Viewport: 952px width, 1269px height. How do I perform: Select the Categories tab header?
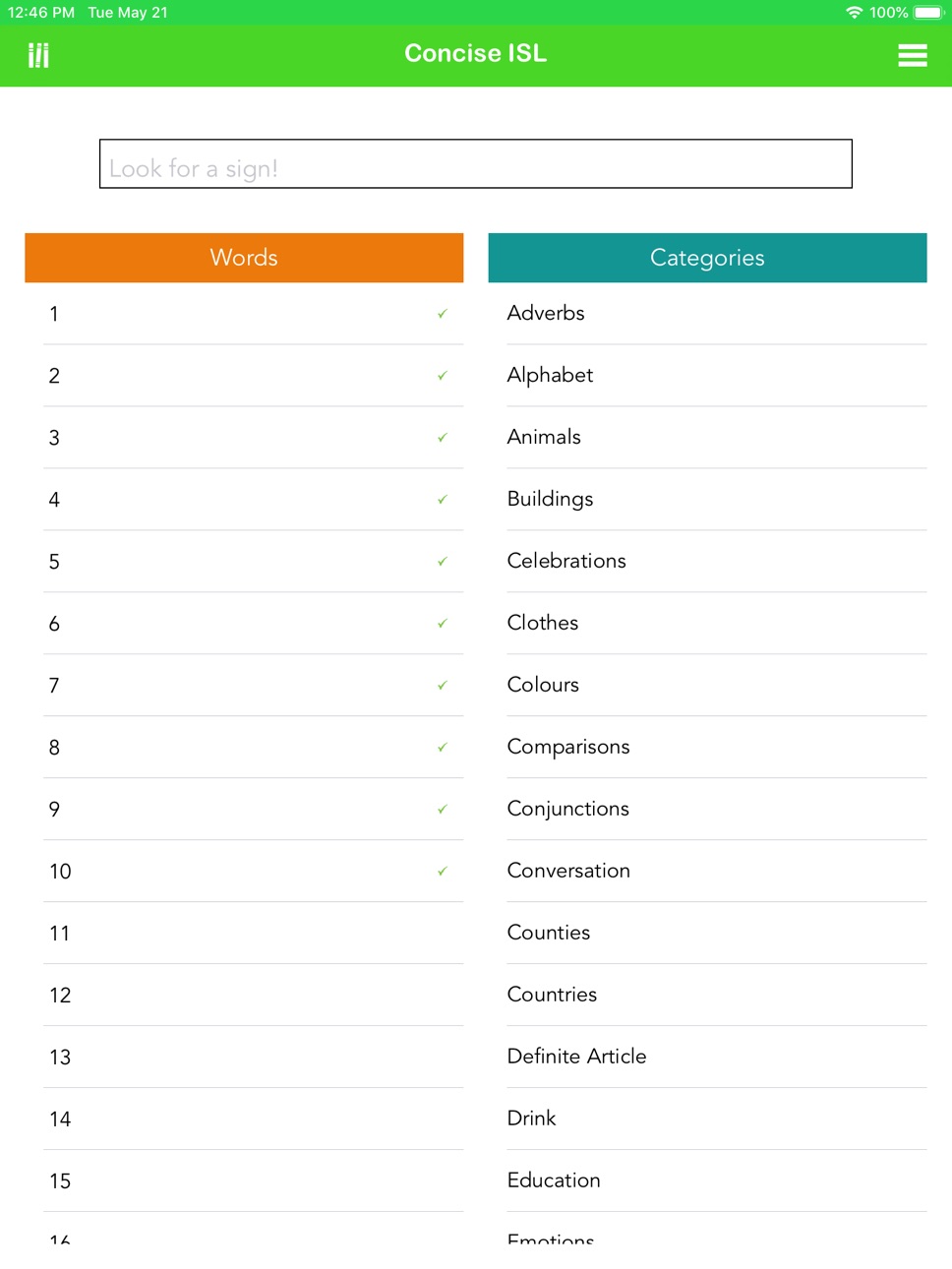(x=707, y=258)
